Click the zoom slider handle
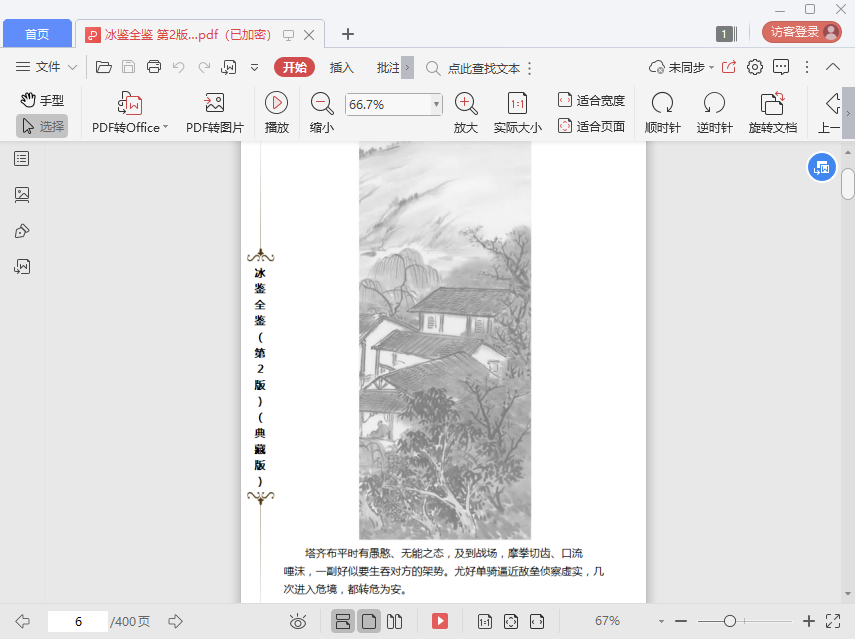The image size is (855, 639). click(730, 621)
